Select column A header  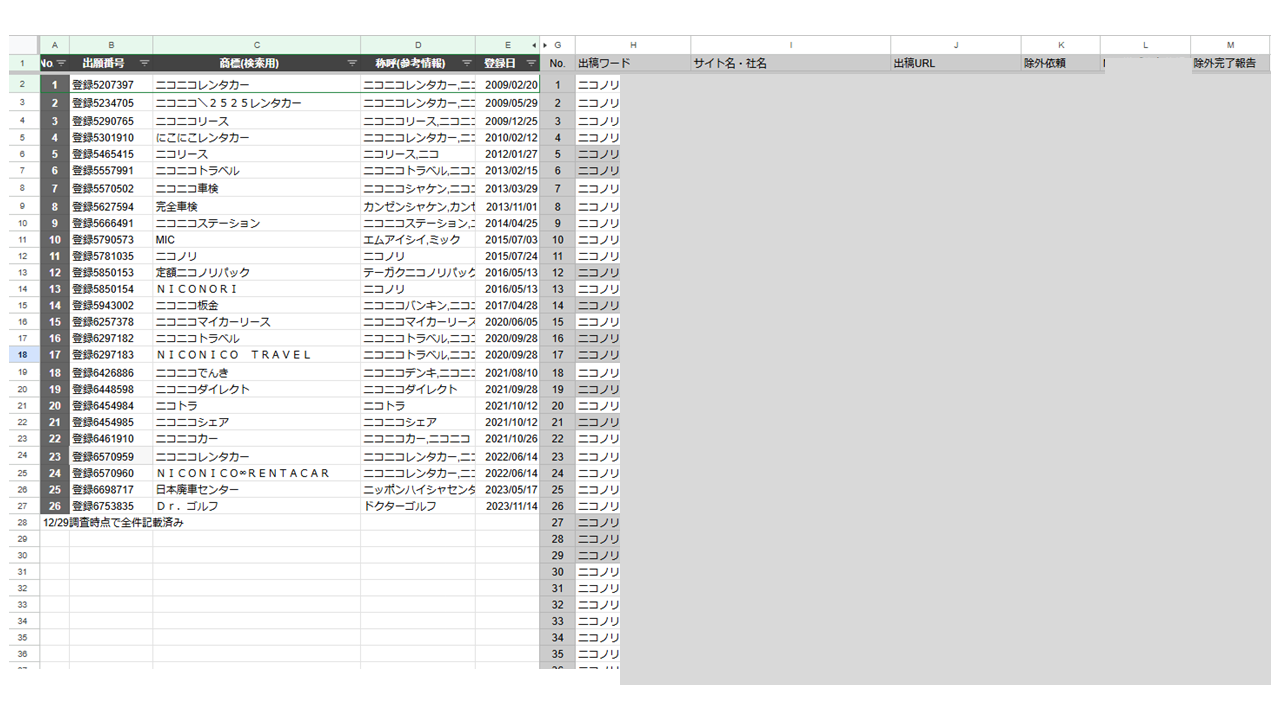pos(54,45)
